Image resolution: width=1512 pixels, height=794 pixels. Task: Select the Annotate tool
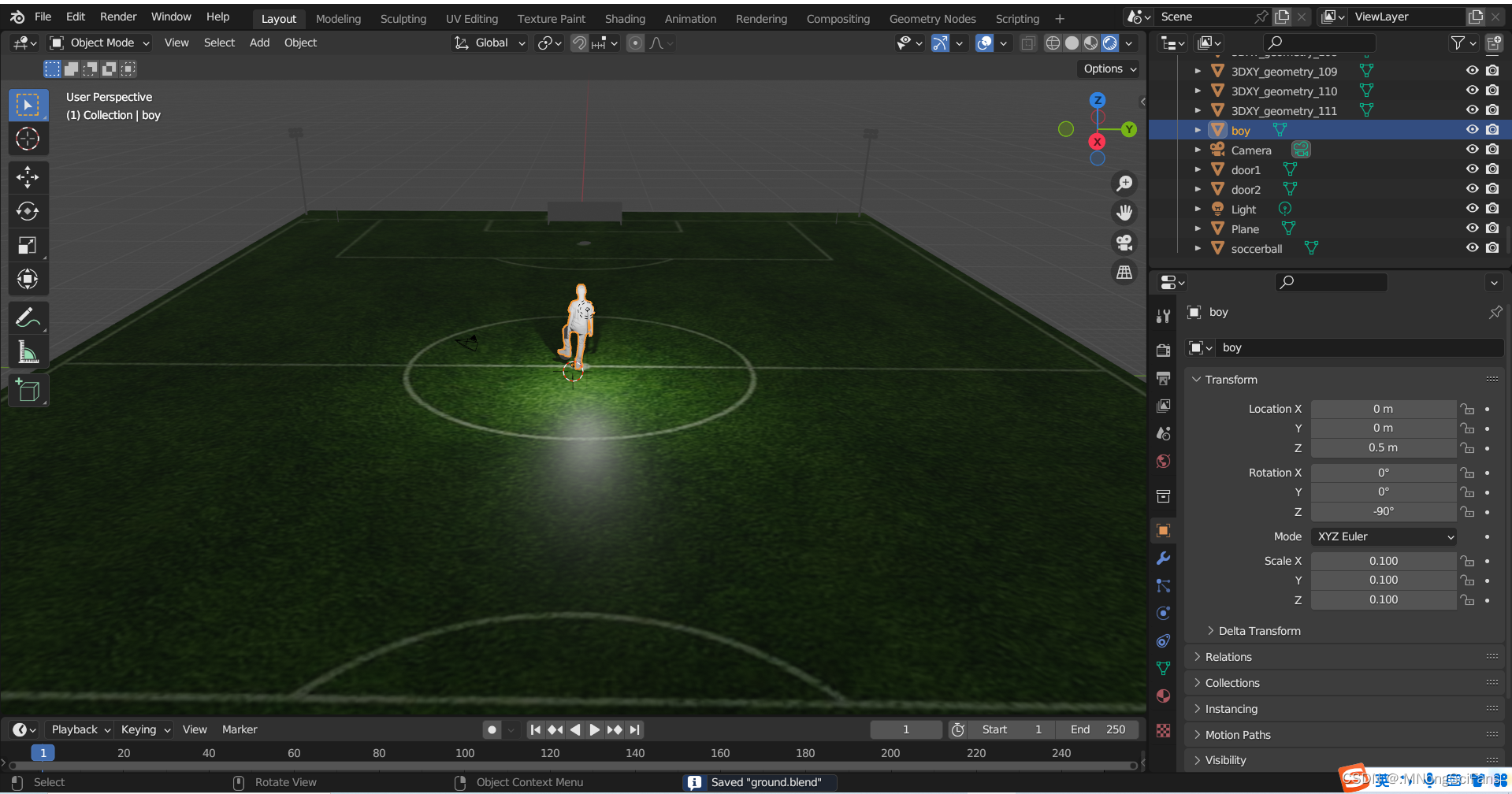point(28,318)
